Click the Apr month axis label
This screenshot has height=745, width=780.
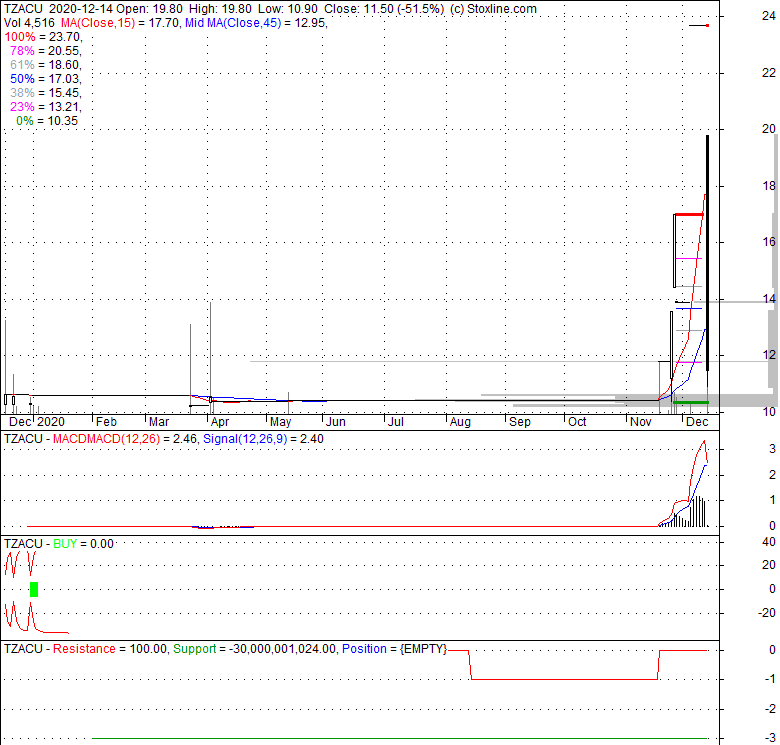219,422
